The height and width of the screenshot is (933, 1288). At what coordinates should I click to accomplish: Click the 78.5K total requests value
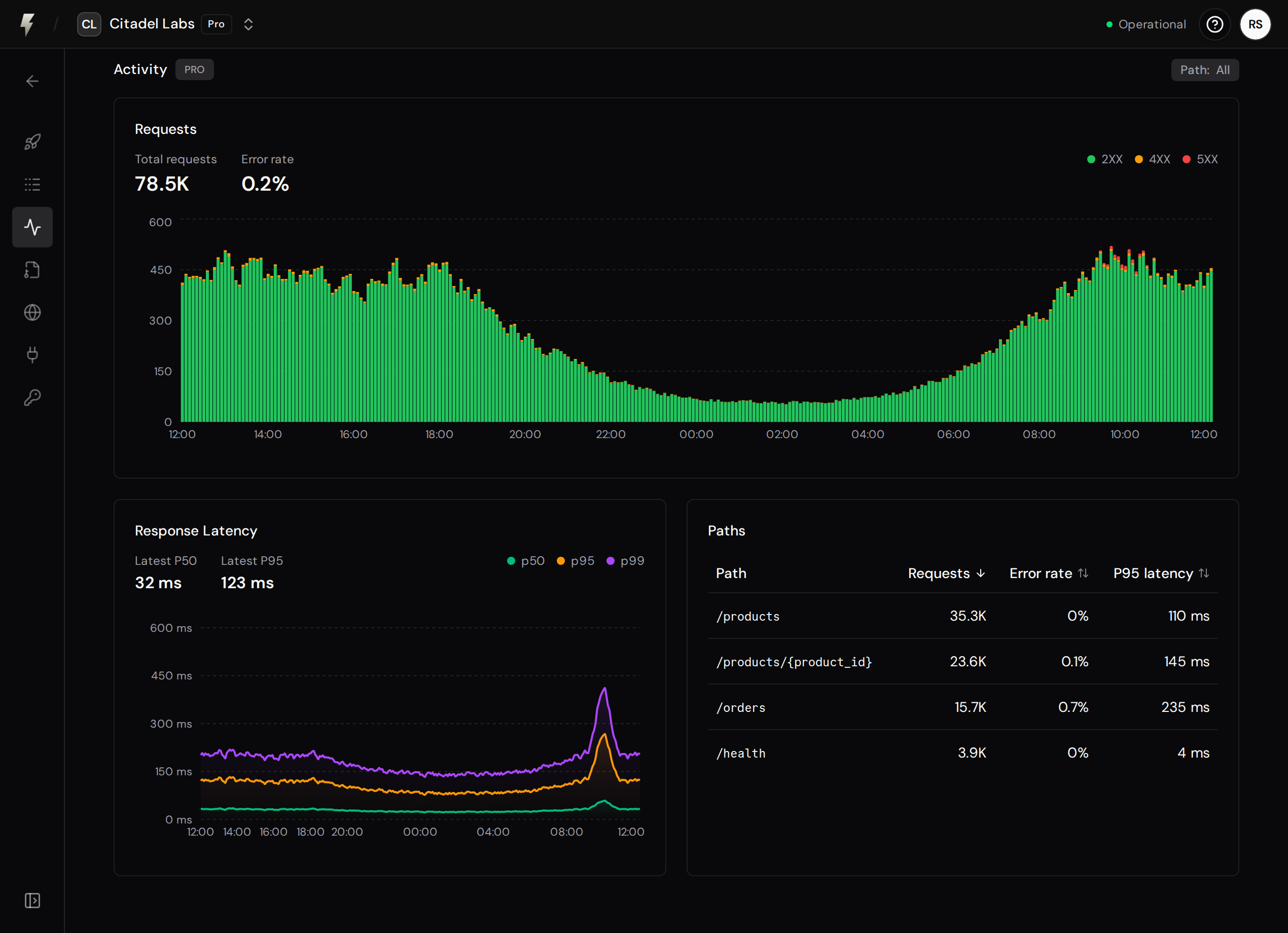tap(162, 184)
